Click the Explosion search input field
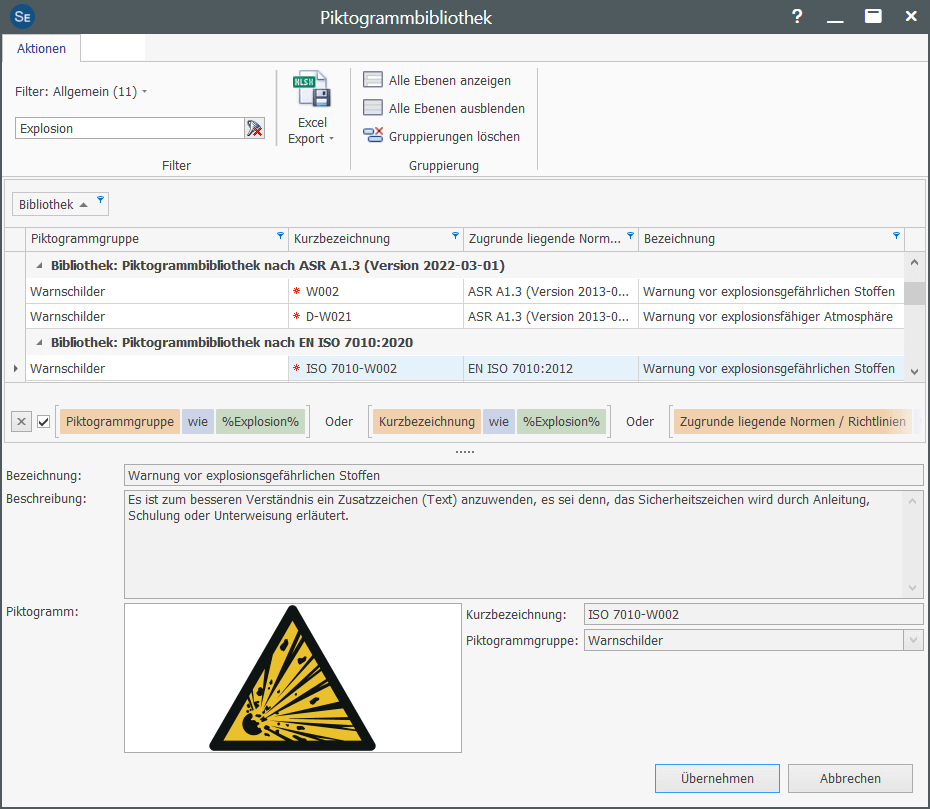The width and height of the screenshot is (930, 809). 129,128
